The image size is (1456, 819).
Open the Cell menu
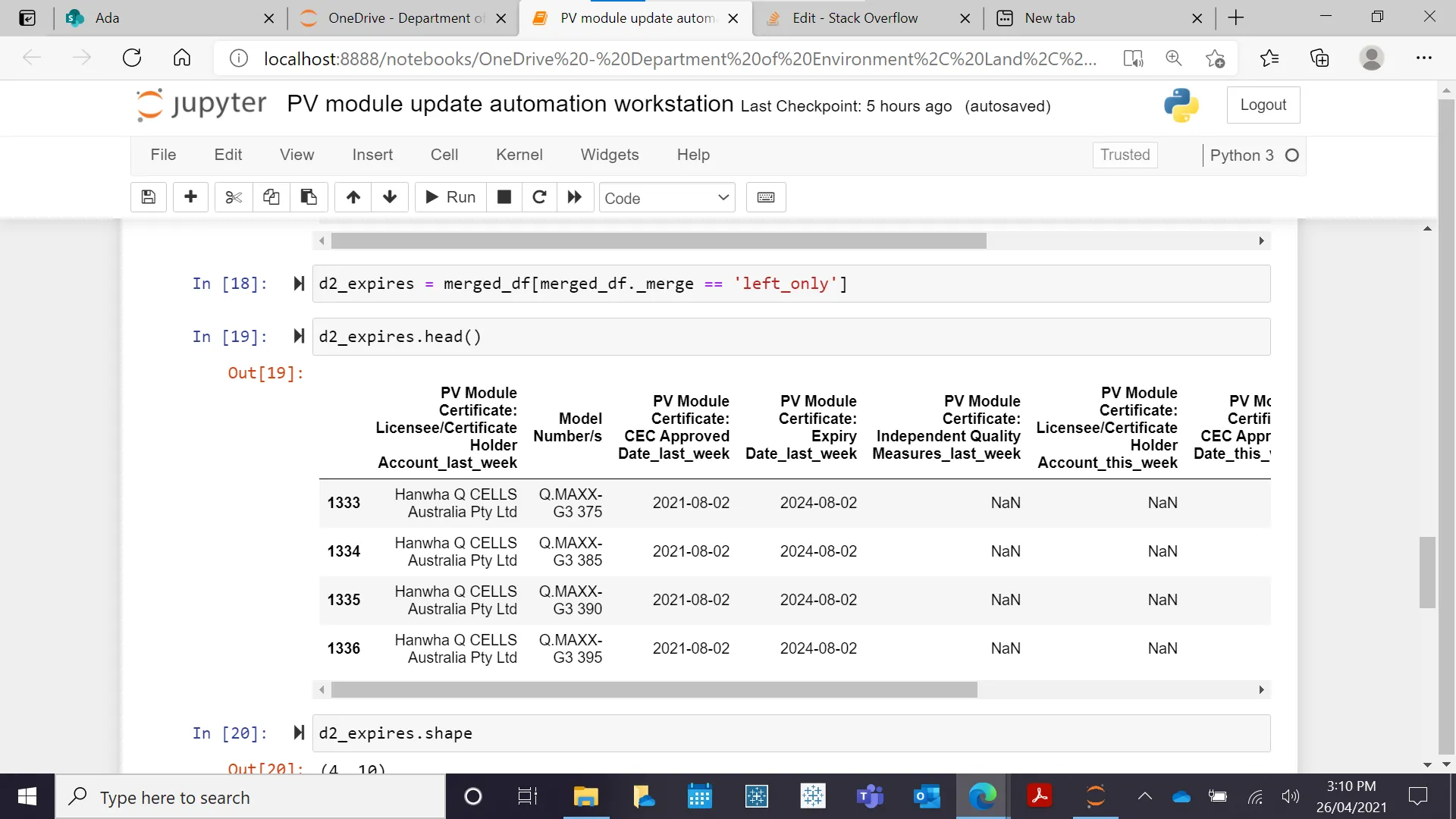[444, 155]
